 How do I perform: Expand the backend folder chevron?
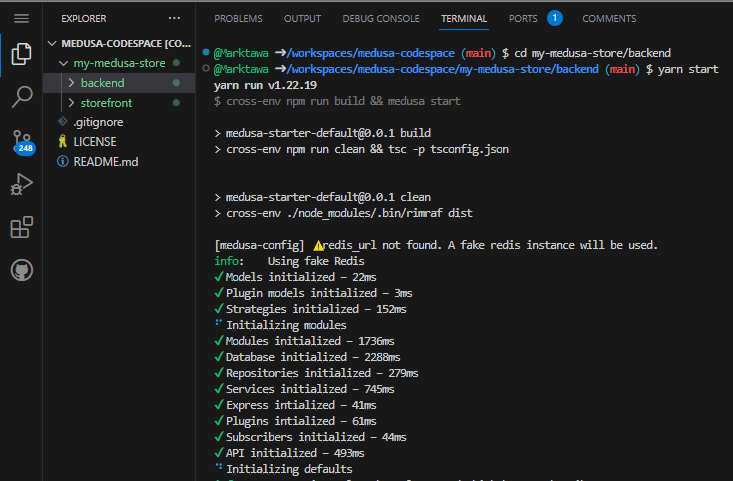pos(72,83)
